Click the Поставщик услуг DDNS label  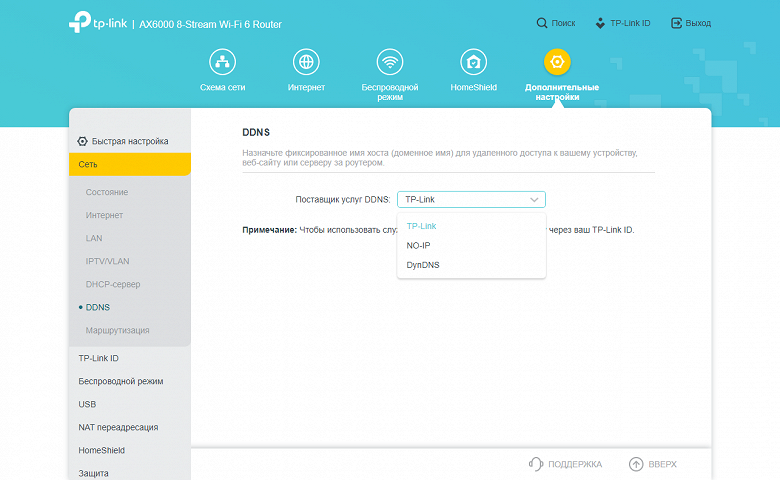pos(343,199)
